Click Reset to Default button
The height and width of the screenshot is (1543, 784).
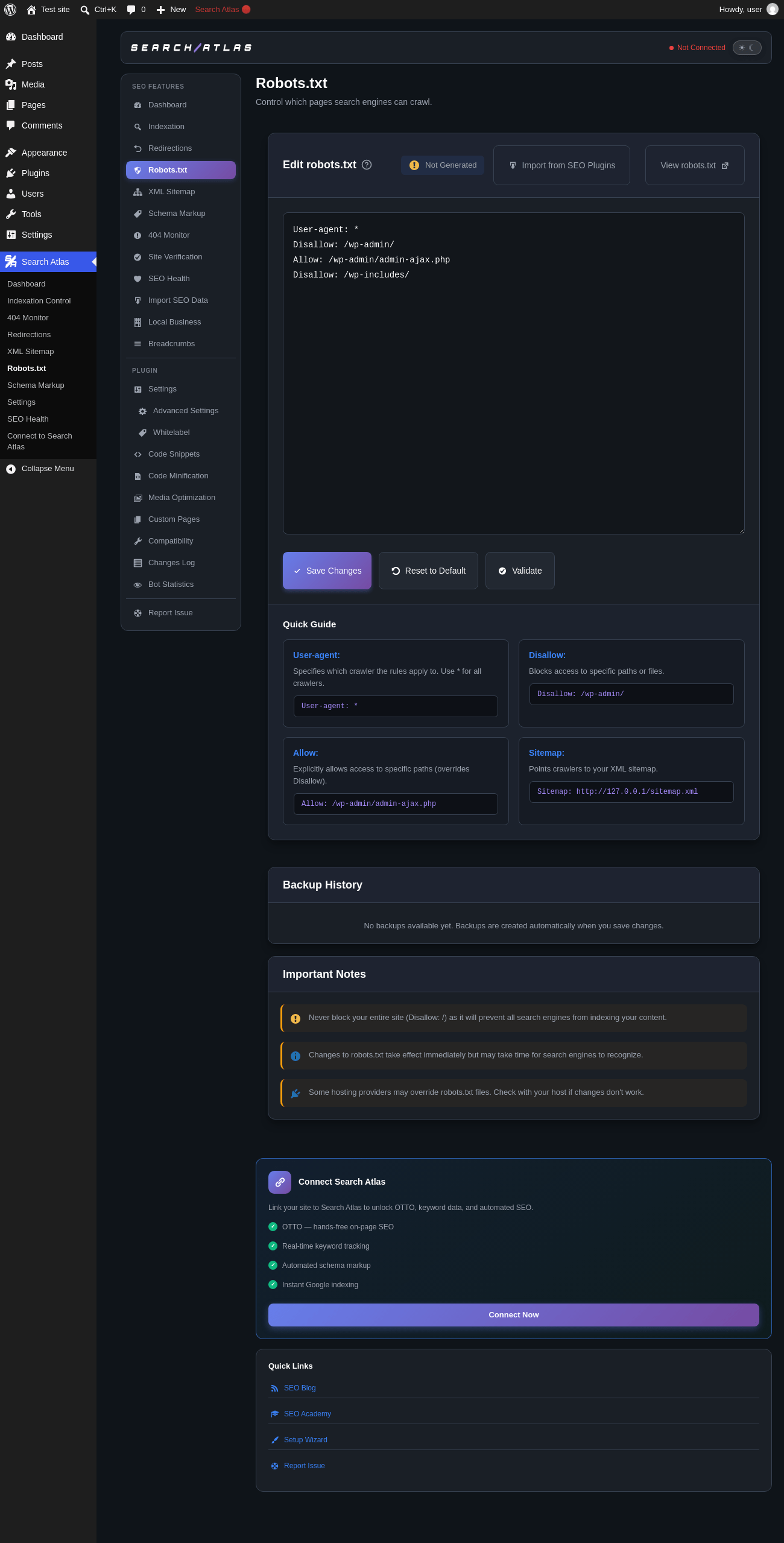coord(428,571)
